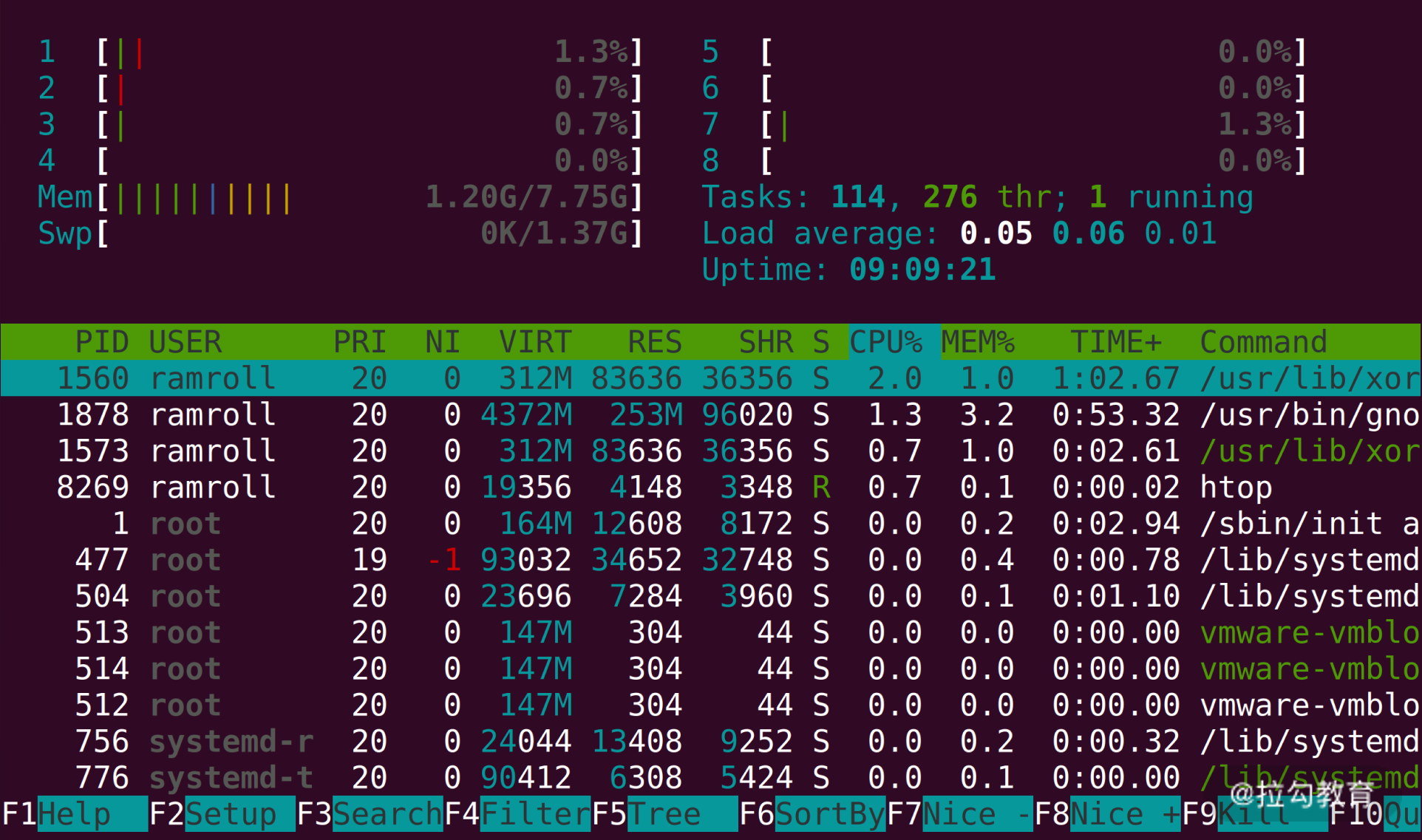Viewport: 1422px width, 840px height.
Task: Sort processes by TIME+ column
Action: point(1115,342)
